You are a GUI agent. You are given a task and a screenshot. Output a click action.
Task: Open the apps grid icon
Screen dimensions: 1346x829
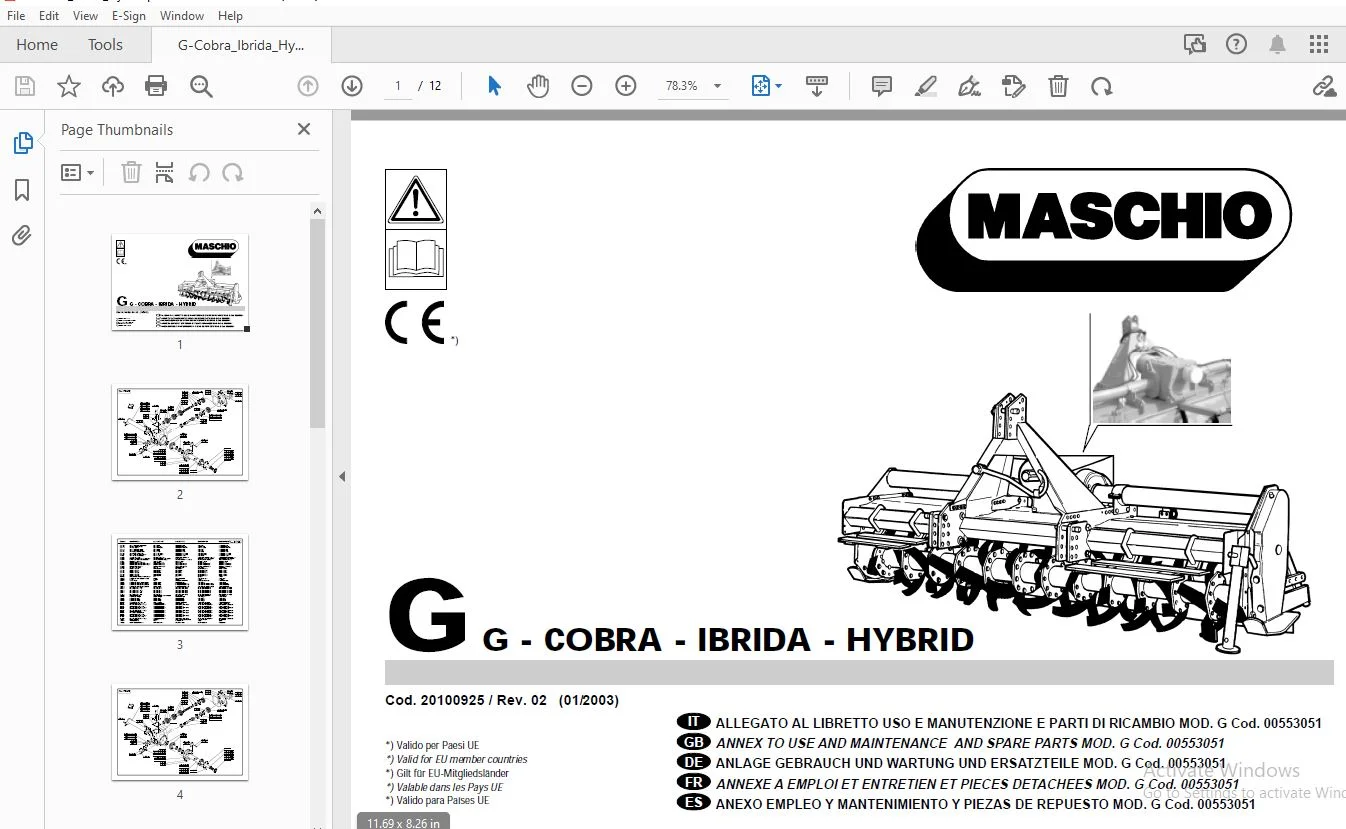point(1319,44)
